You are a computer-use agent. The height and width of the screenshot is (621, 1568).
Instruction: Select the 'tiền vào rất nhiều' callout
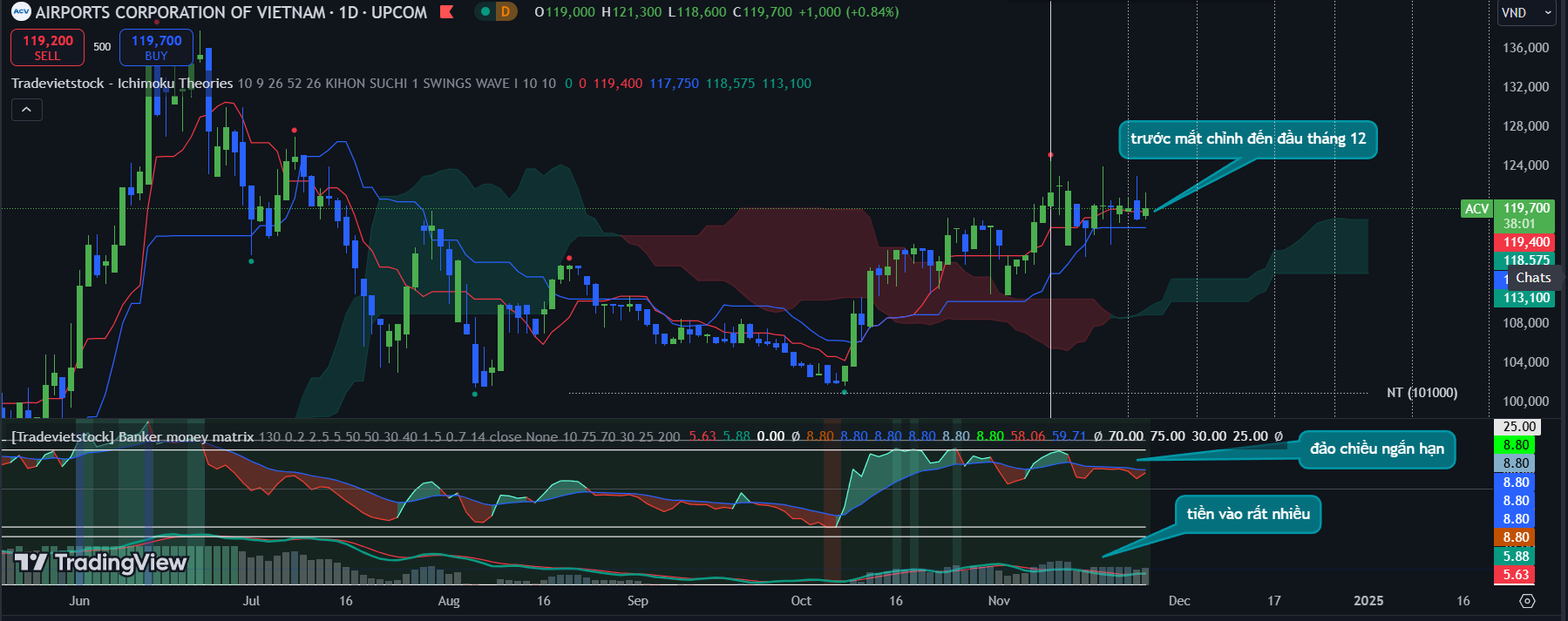pos(1247,514)
